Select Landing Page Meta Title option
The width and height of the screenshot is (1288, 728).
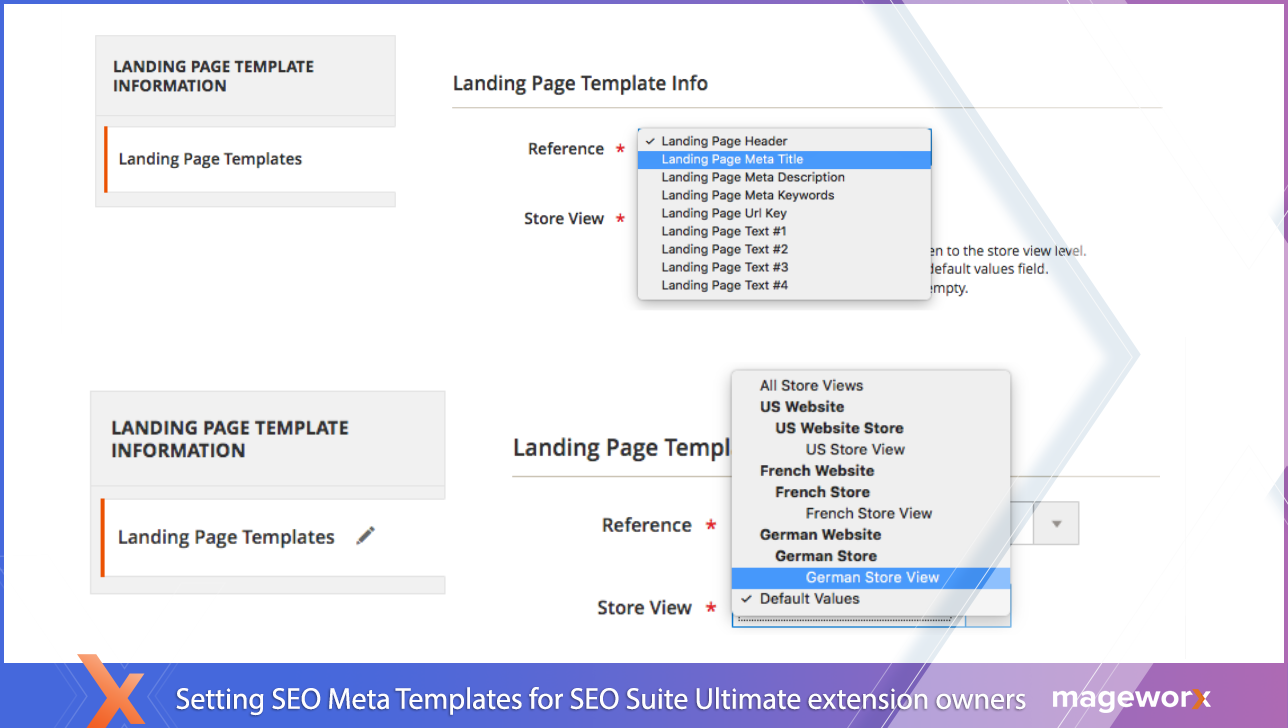(732, 159)
